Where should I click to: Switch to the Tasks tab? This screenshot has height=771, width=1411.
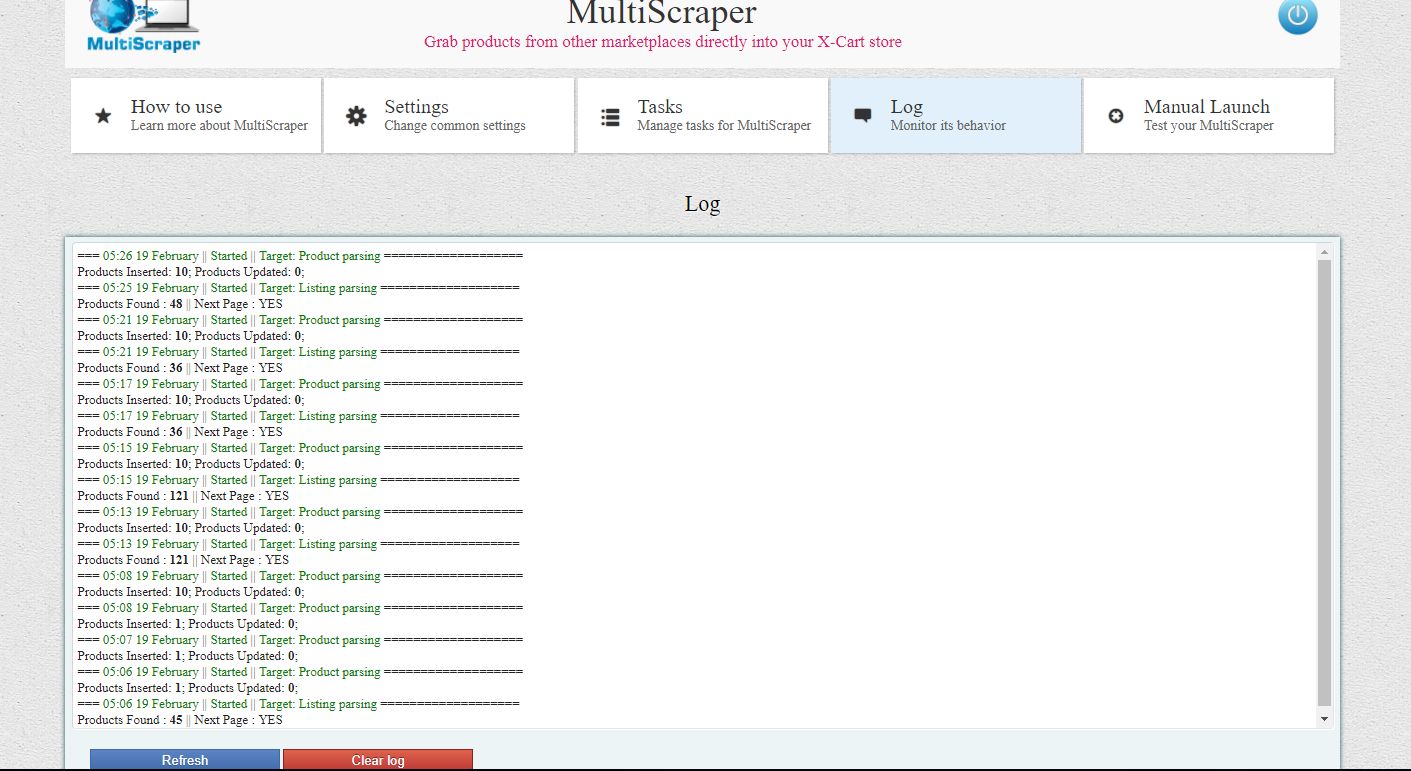point(702,116)
